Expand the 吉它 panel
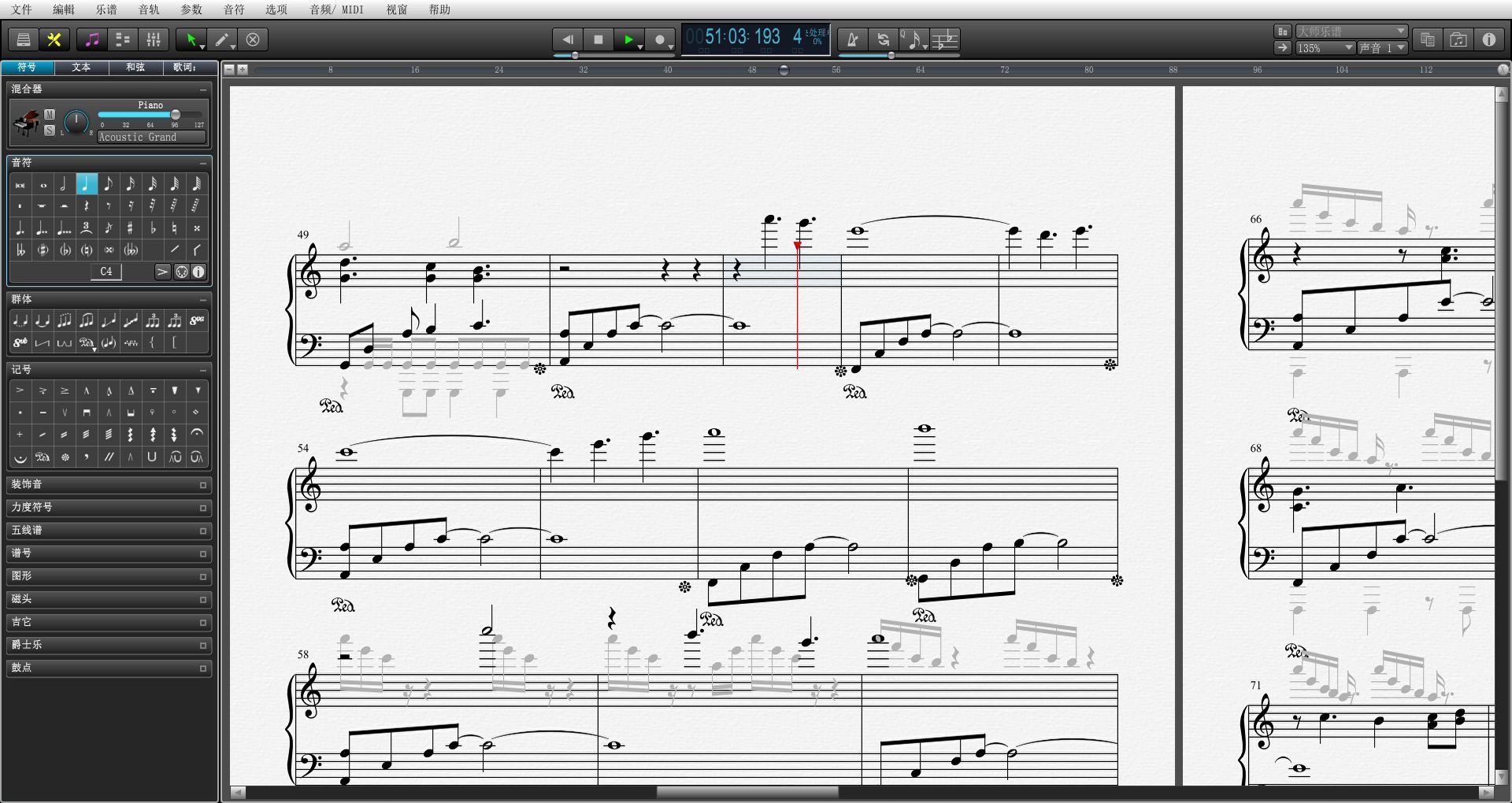Screen dimensions: 1512x803 [203, 622]
